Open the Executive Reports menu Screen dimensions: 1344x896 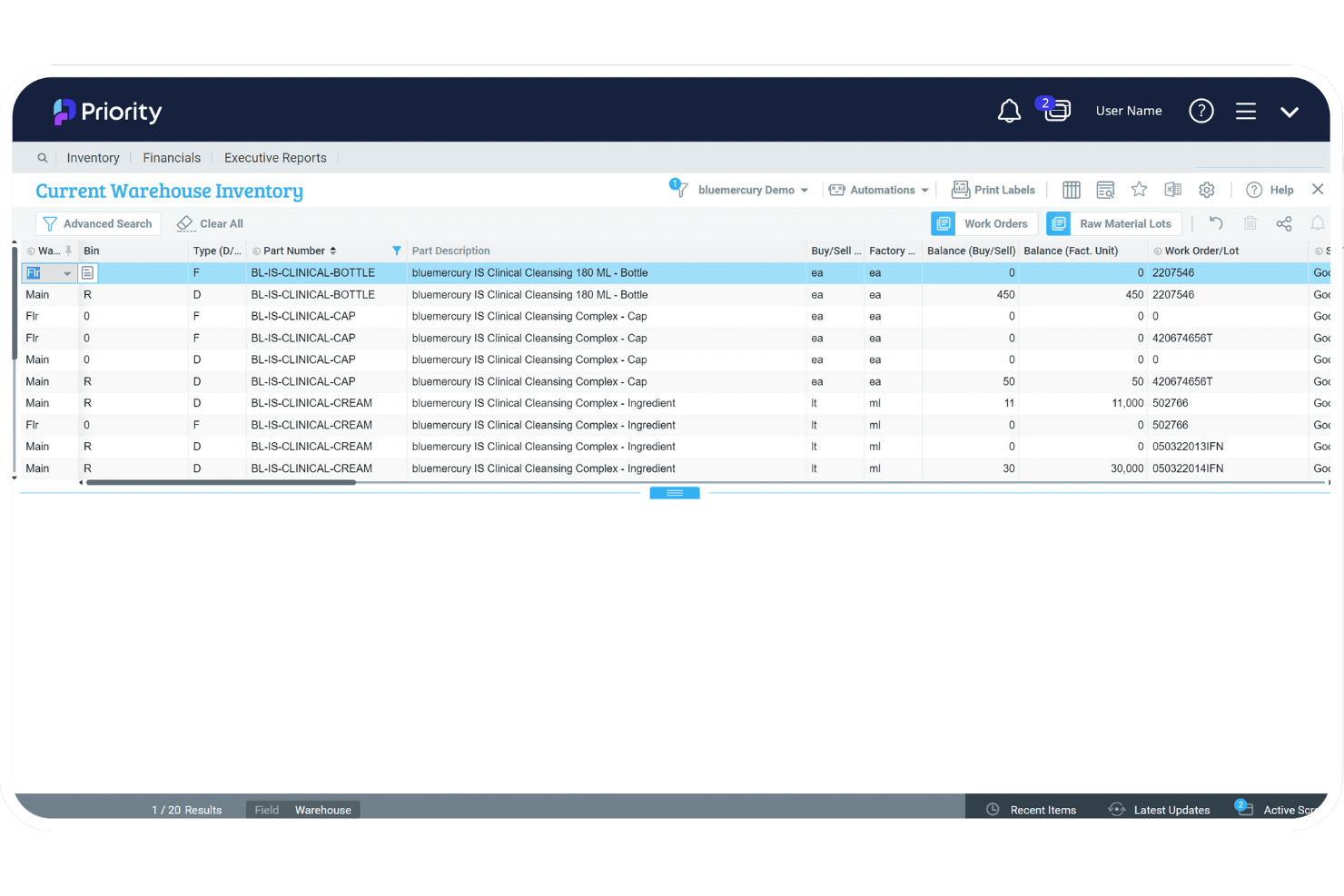pyautogui.click(x=275, y=157)
